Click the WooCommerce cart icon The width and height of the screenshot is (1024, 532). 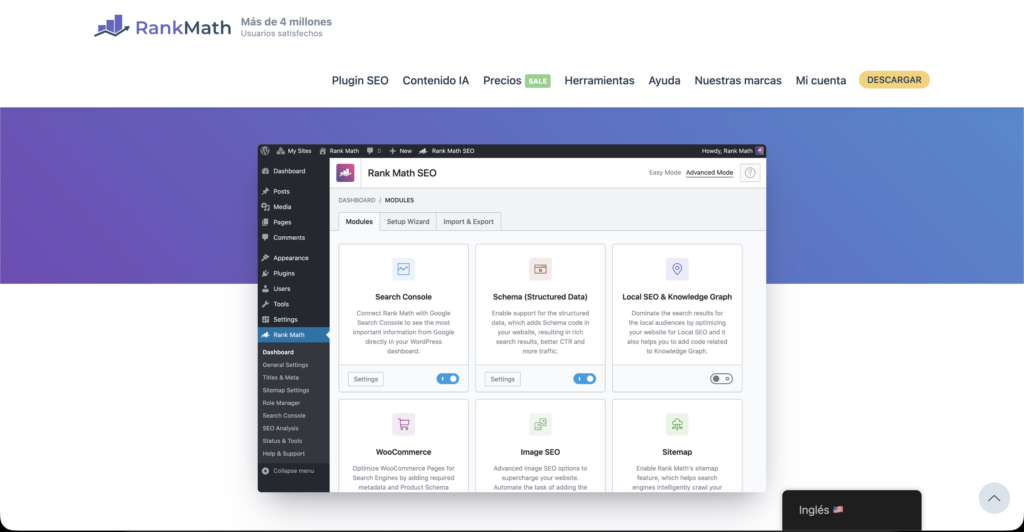click(404, 424)
